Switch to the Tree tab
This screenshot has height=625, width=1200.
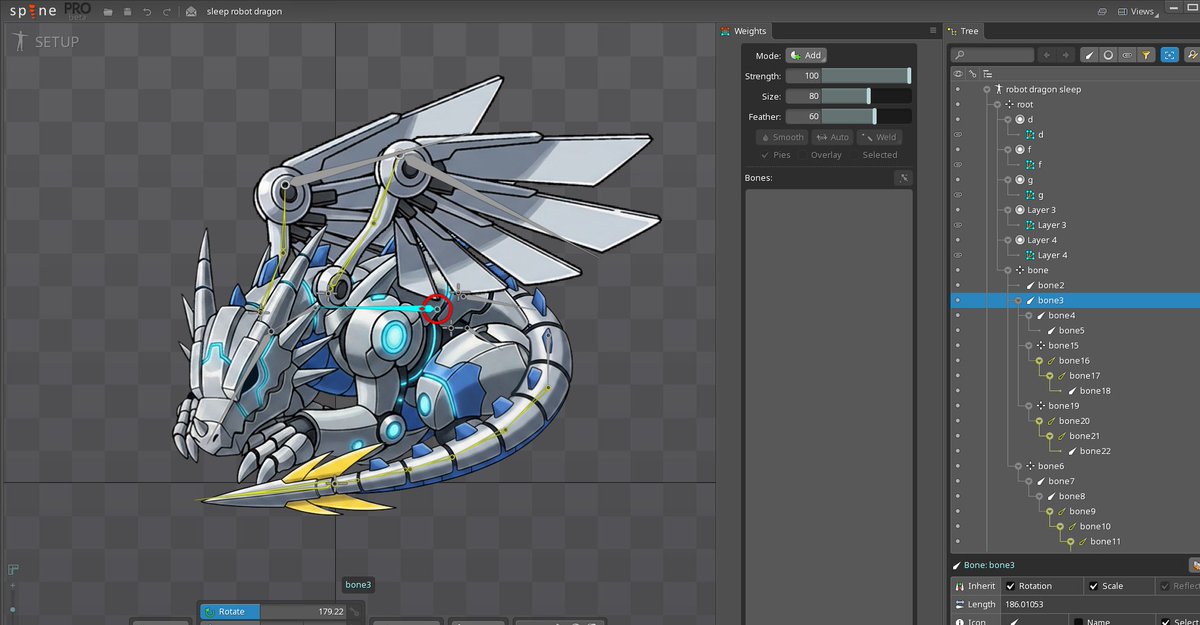click(964, 31)
